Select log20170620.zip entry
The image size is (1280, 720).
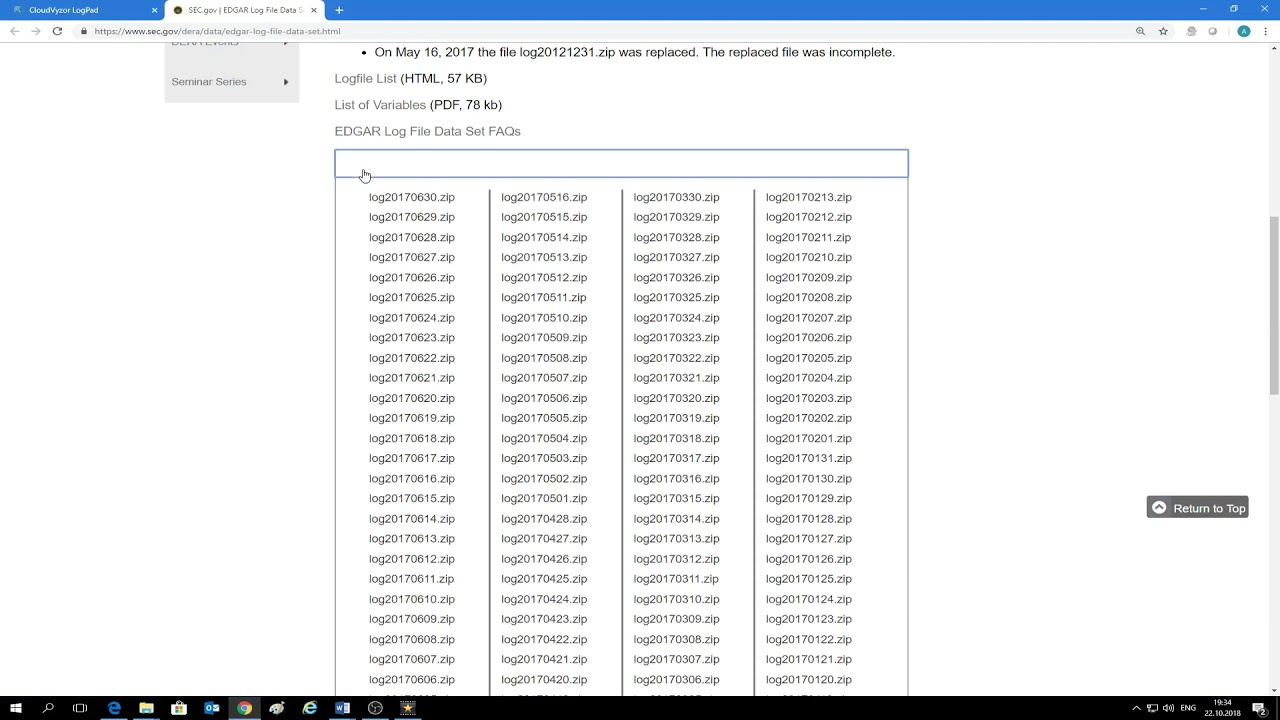pyautogui.click(x=412, y=398)
